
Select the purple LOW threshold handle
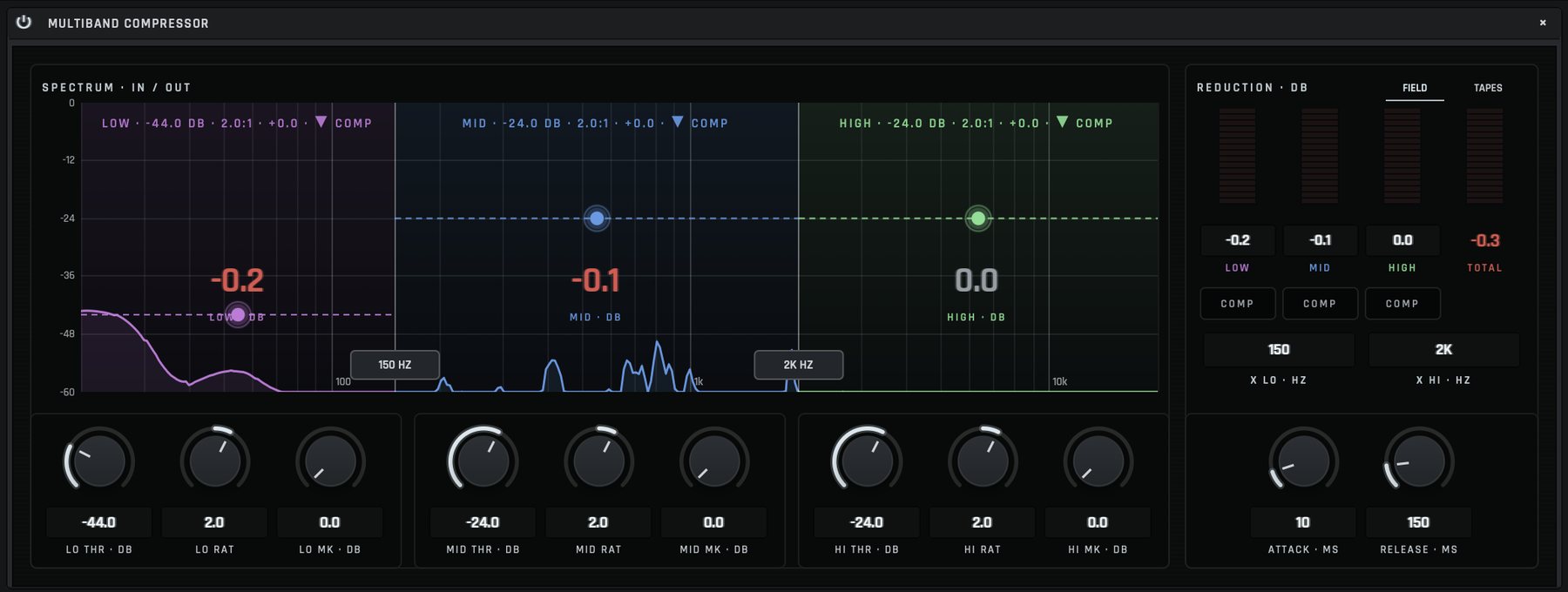click(238, 314)
